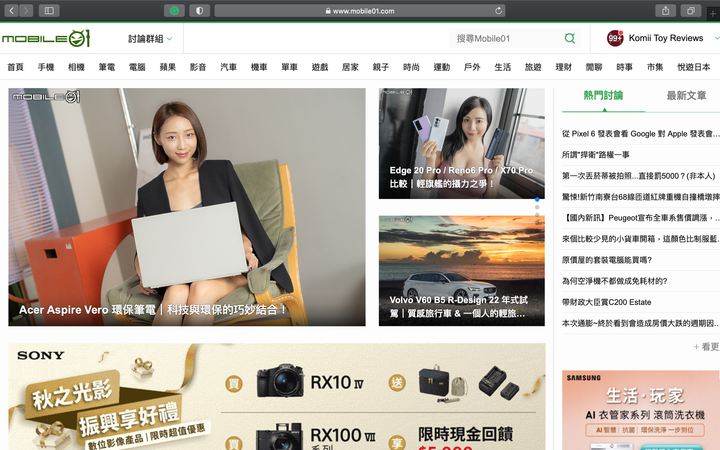Switch to the 熱門討論 tab
Image resolution: width=720 pixels, height=450 pixels.
[603, 96]
